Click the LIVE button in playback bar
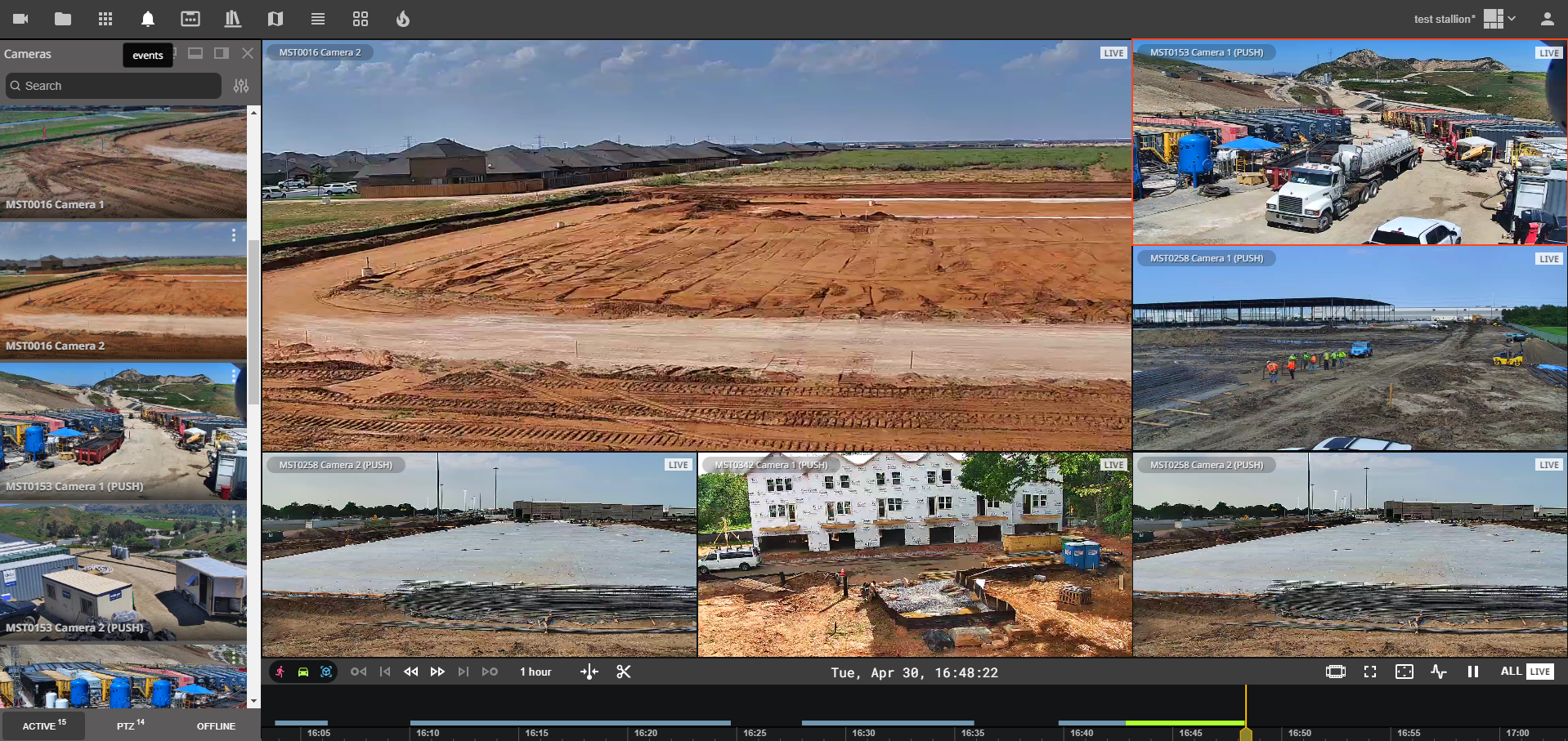This screenshot has width=1568, height=741. [x=1540, y=672]
